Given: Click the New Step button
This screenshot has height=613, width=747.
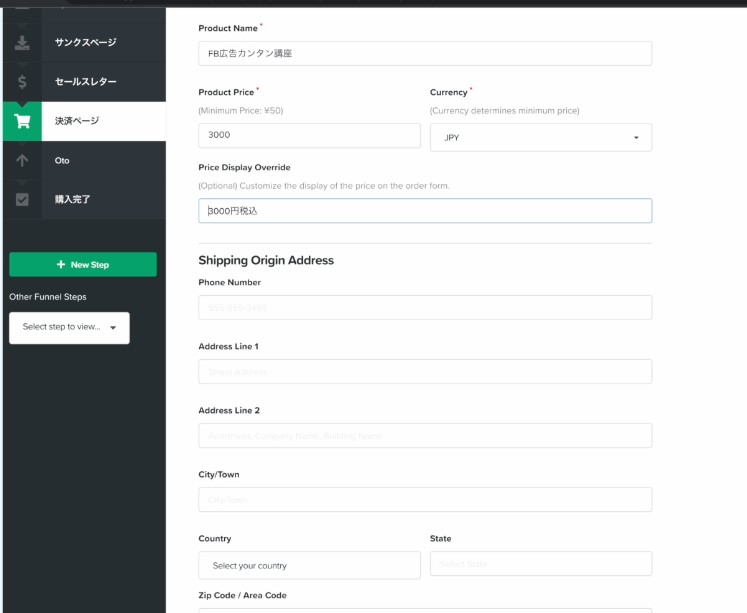Looking at the screenshot, I should point(83,265).
